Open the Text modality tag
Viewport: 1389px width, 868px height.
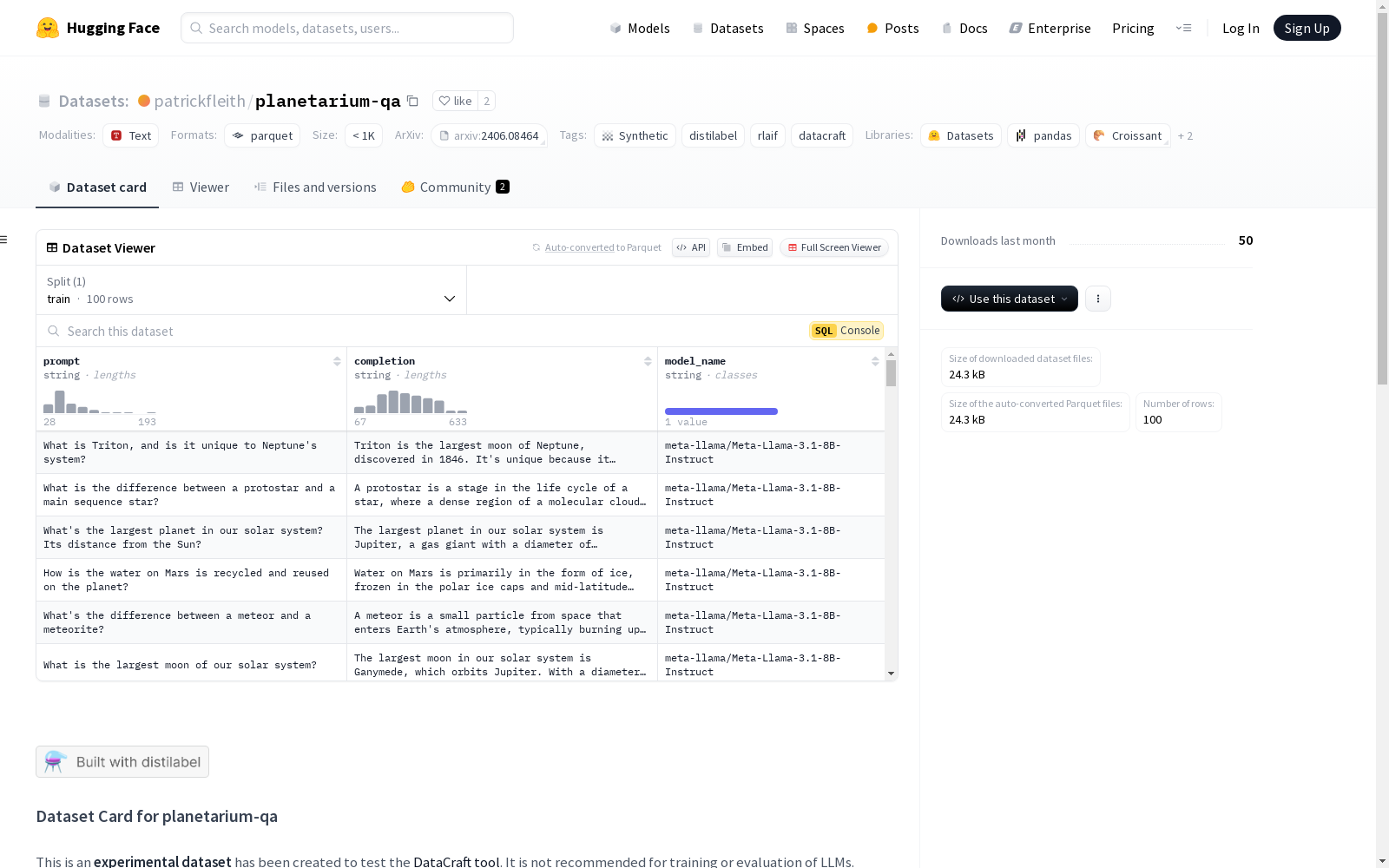coord(130,135)
